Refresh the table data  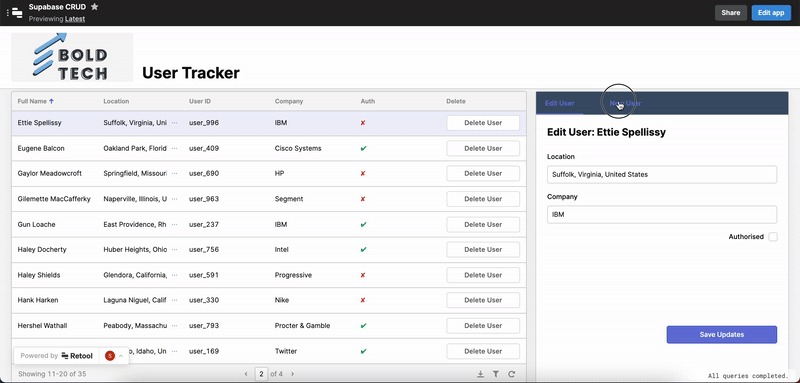coord(511,374)
